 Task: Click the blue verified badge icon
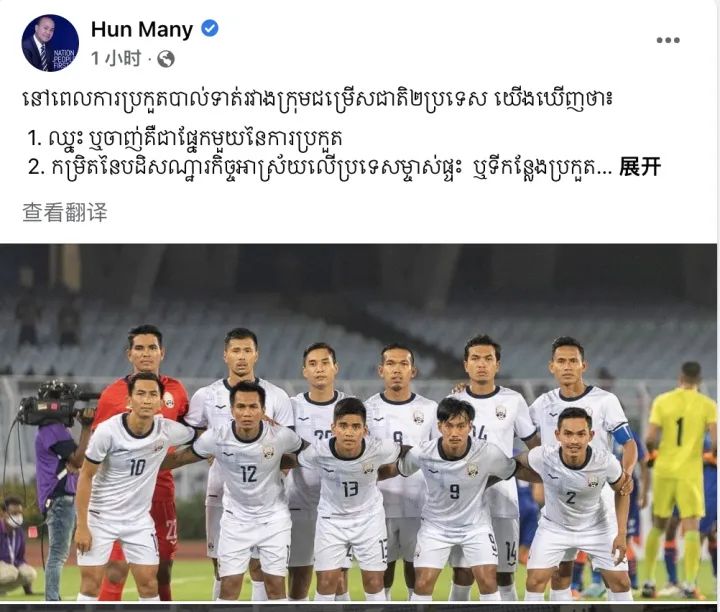pos(210,28)
